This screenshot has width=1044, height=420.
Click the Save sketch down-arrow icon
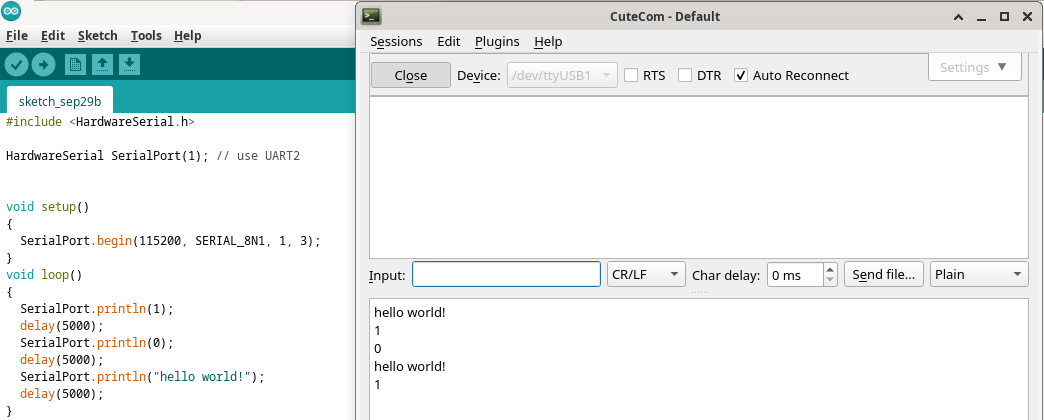129,65
